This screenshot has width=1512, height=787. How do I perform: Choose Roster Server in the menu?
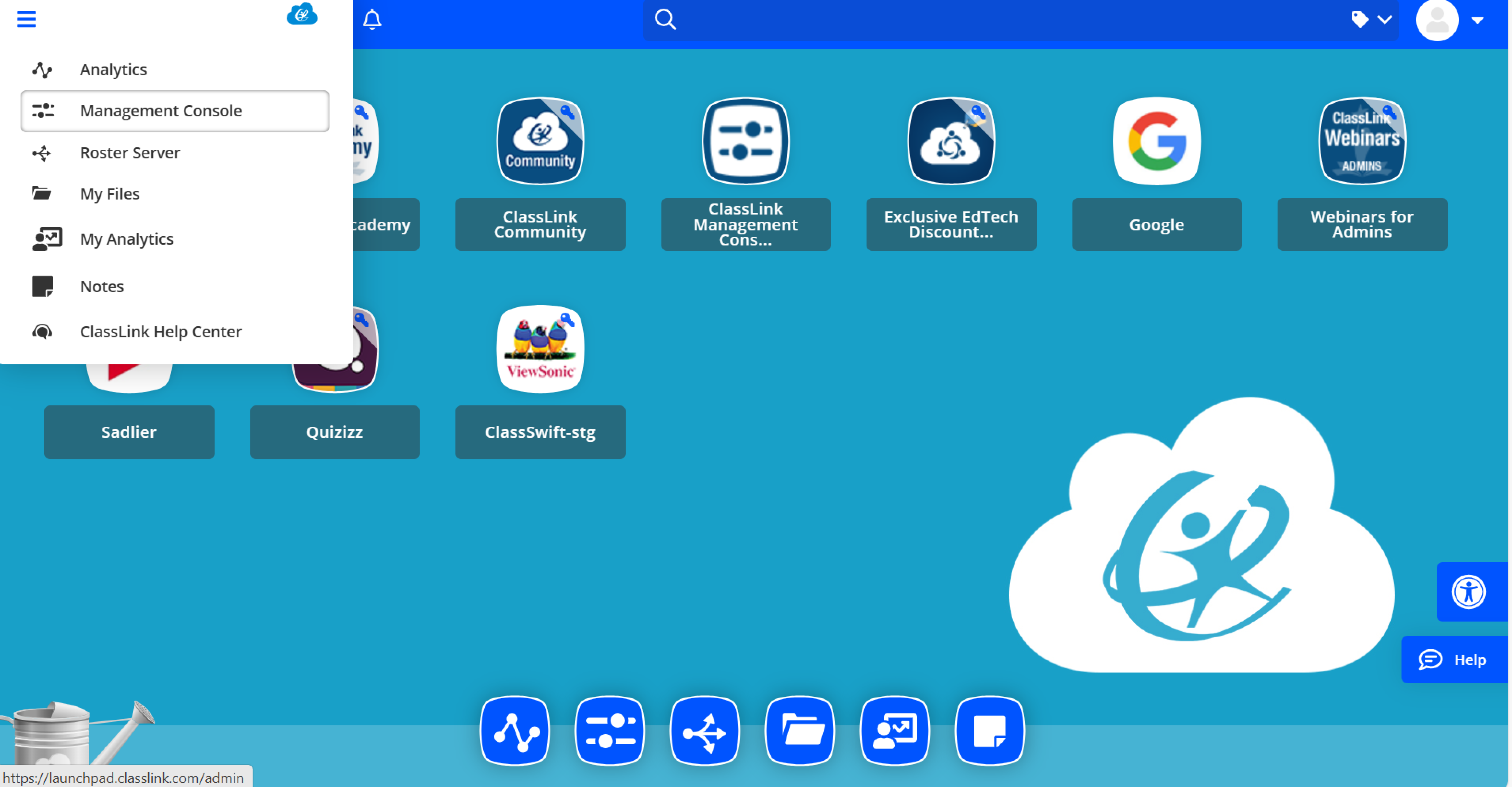(130, 153)
